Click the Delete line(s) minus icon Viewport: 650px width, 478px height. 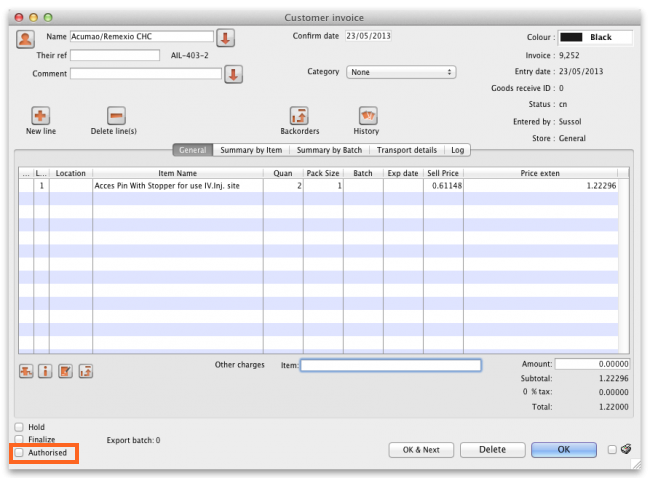click(115, 116)
